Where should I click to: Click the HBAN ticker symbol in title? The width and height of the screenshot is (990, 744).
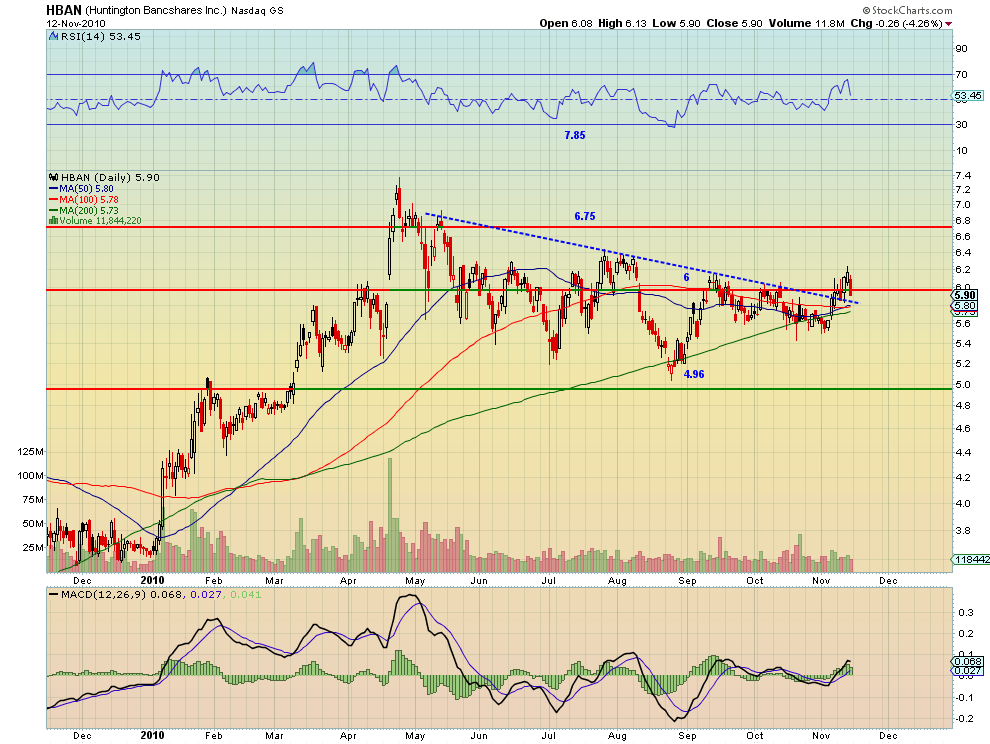tap(64, 10)
